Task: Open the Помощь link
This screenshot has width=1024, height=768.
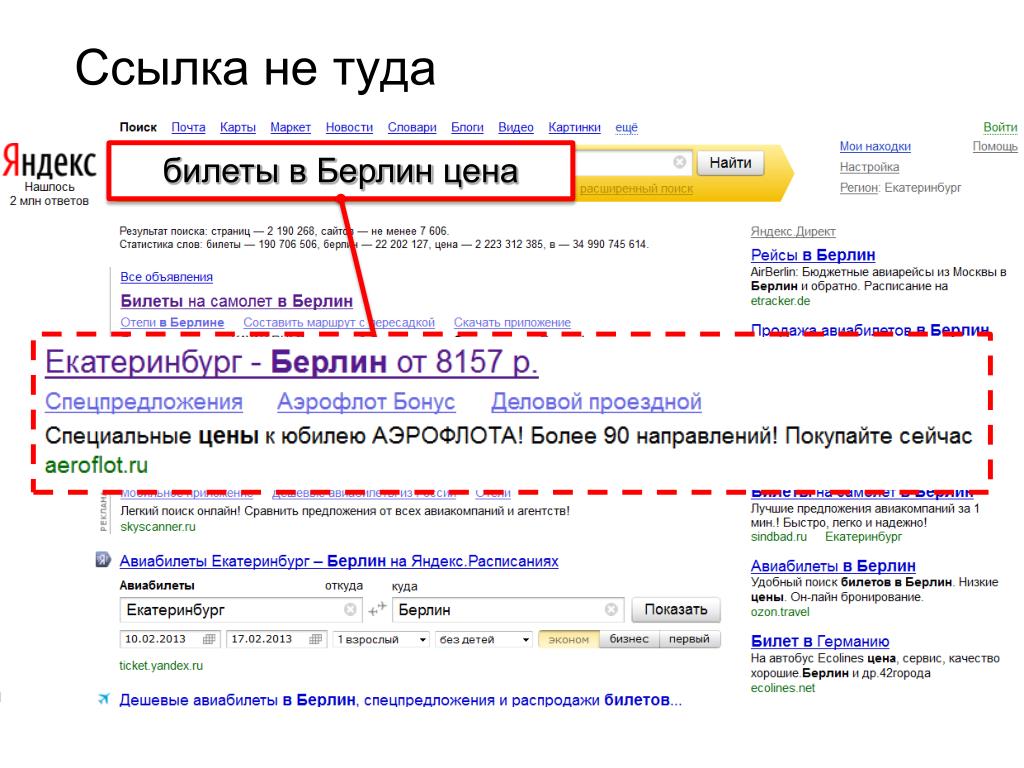Action: coord(995,147)
